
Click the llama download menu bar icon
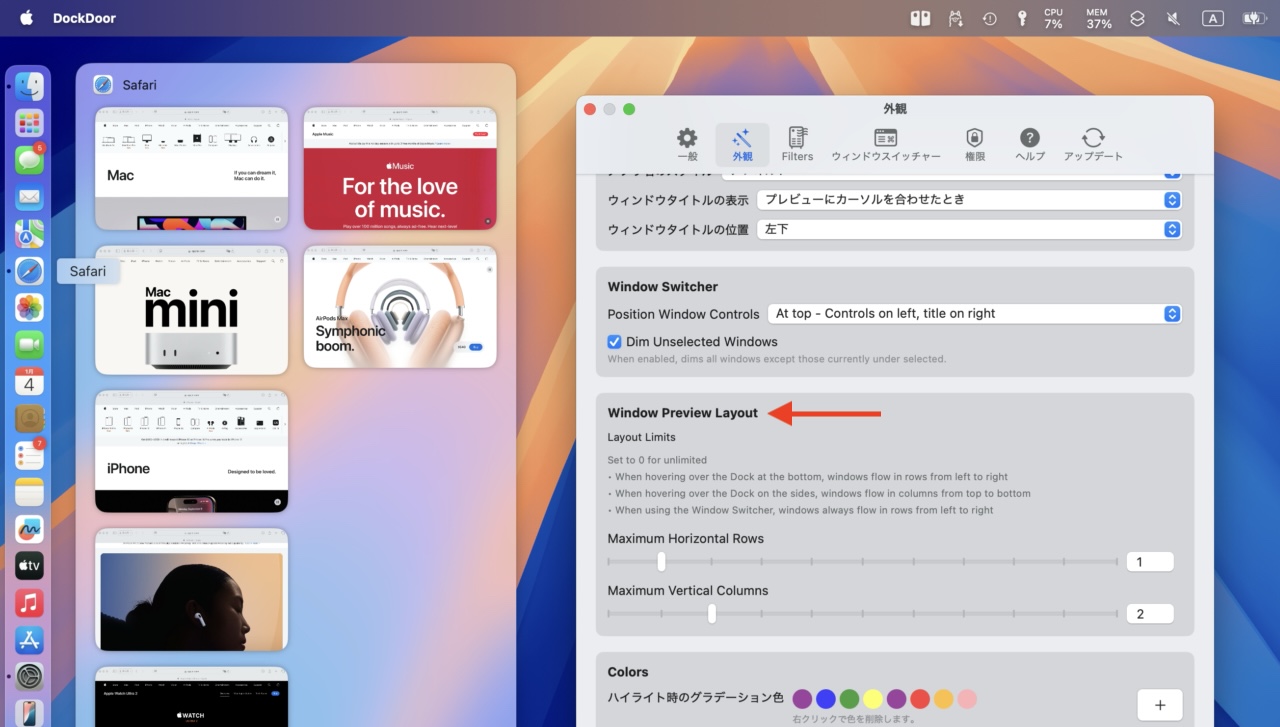coord(956,18)
